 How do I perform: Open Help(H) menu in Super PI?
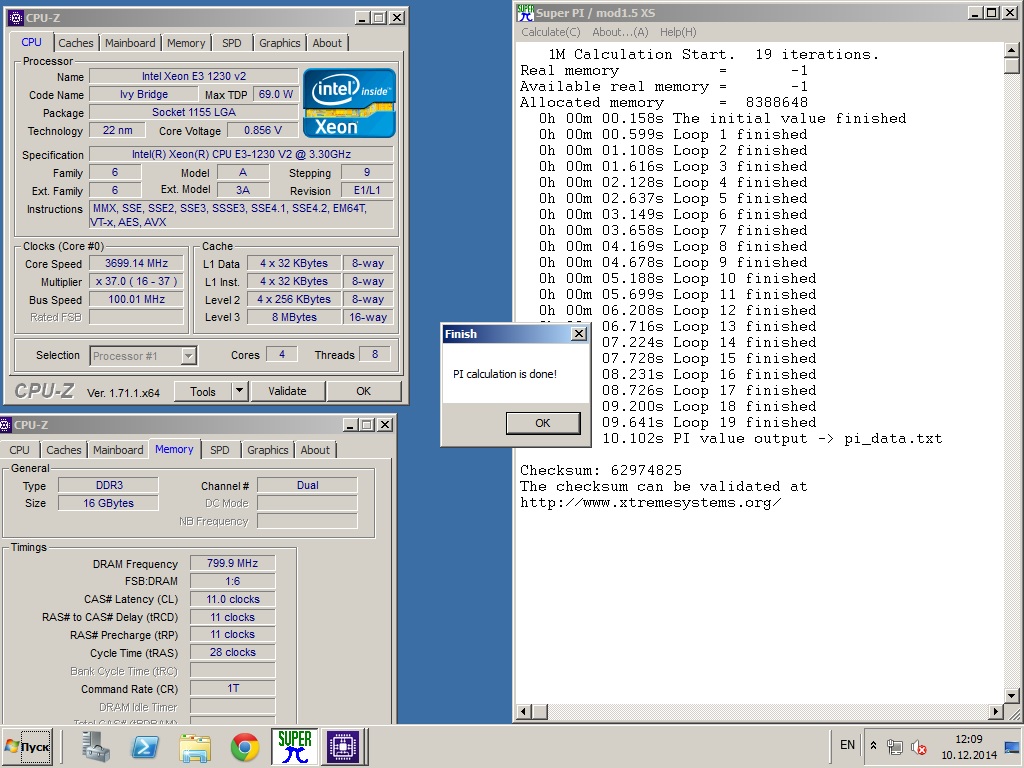[678, 32]
